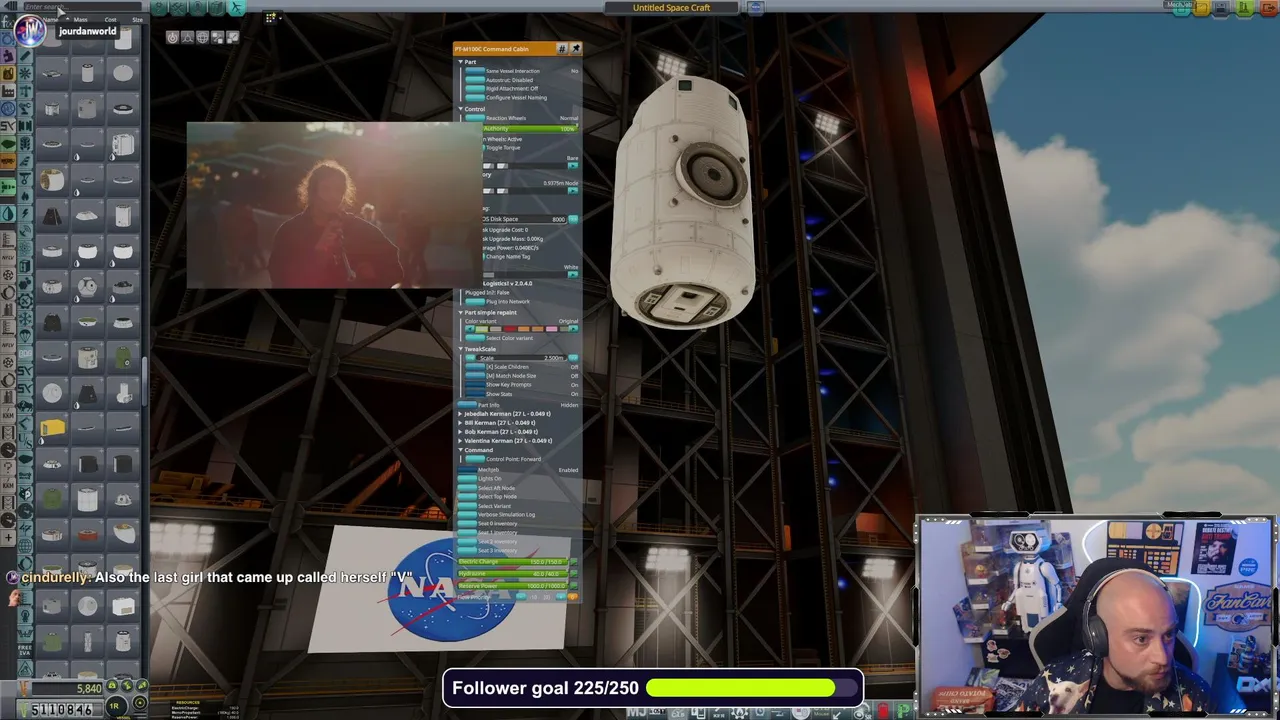The height and width of the screenshot is (720, 1280).
Task: Collapse the Control section
Action: [x=461, y=109]
